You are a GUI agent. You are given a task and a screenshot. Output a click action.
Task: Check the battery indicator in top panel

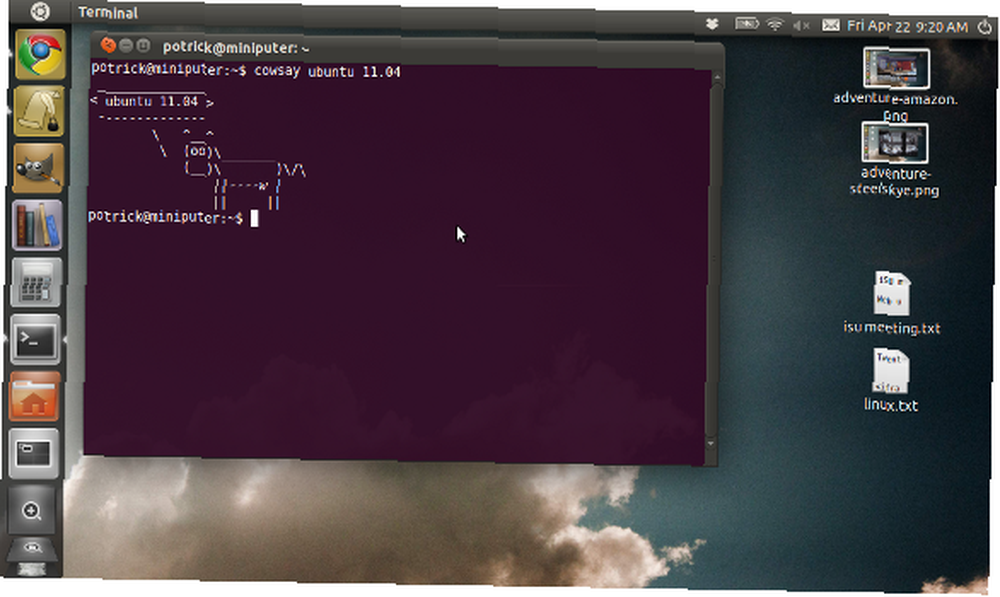pyautogui.click(x=747, y=24)
